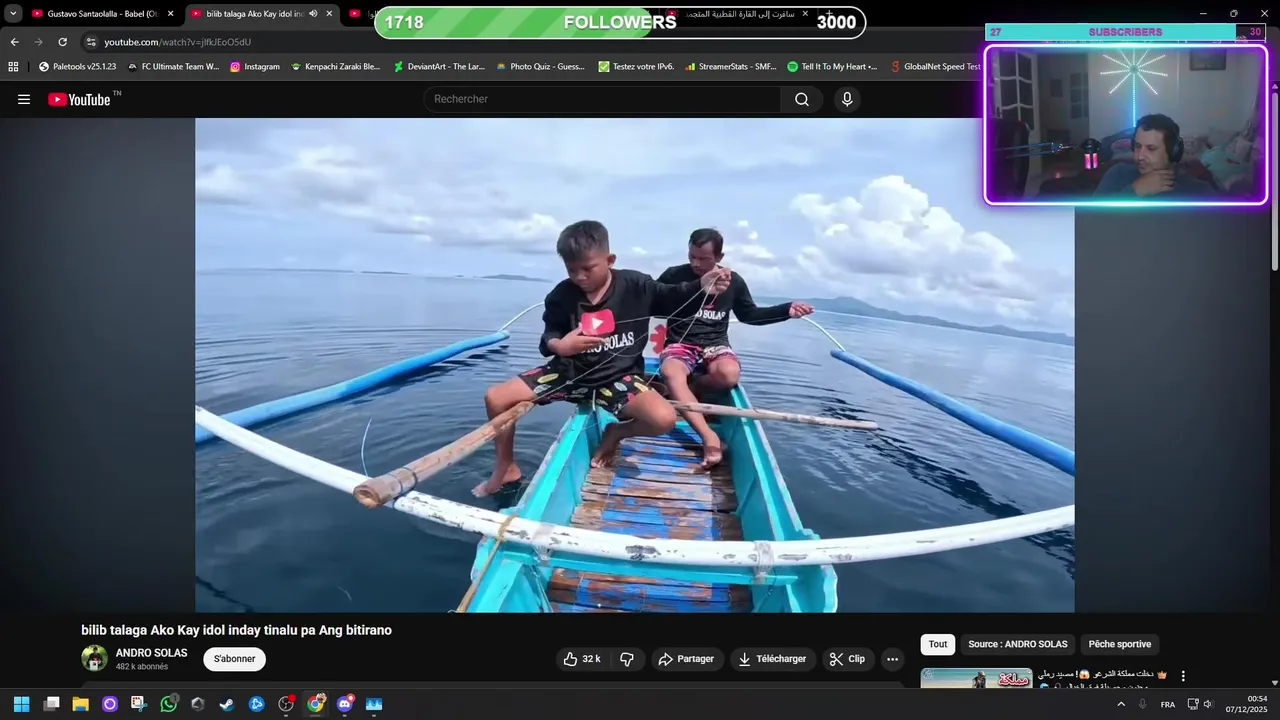Open the YouTube guide hamburger menu
The height and width of the screenshot is (720, 1280).
(x=24, y=99)
